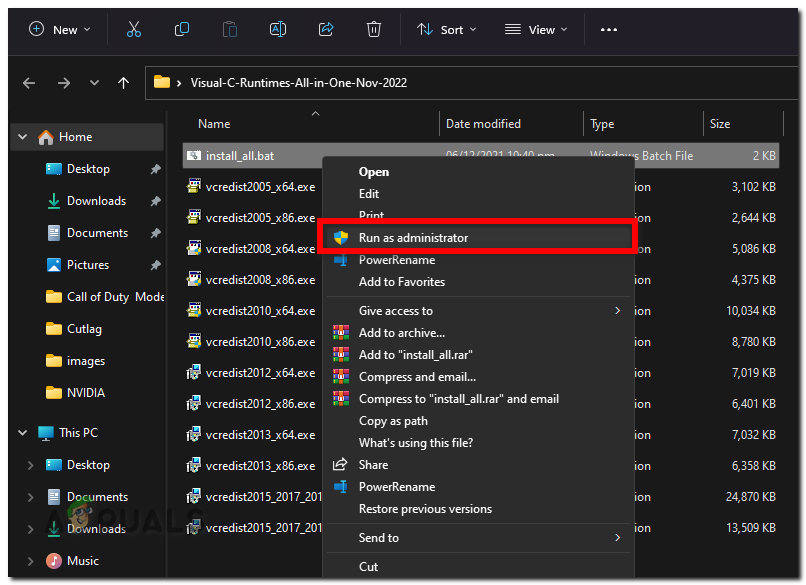Delete the file using the trash icon
Viewport: 806px width, 585px height.
point(374,30)
